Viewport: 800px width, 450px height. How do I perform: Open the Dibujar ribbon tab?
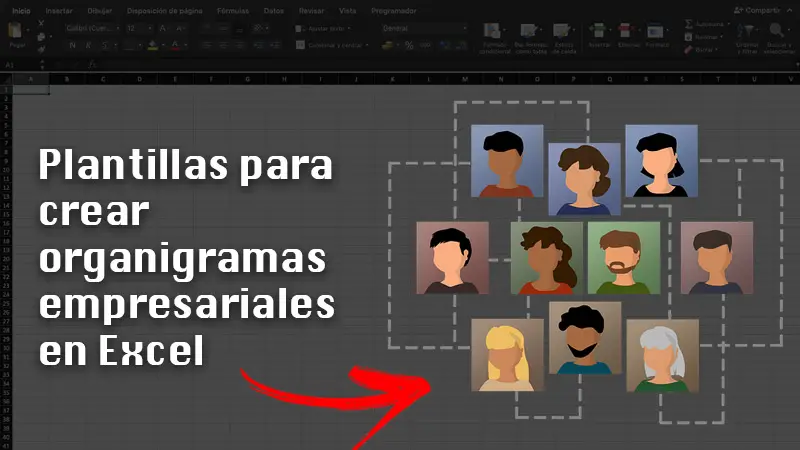click(99, 11)
